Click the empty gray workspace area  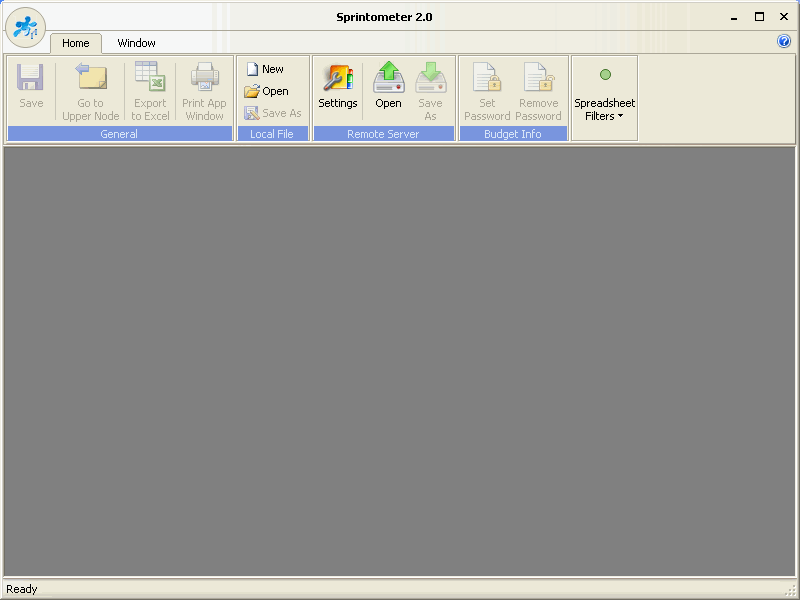[x=400, y=360]
